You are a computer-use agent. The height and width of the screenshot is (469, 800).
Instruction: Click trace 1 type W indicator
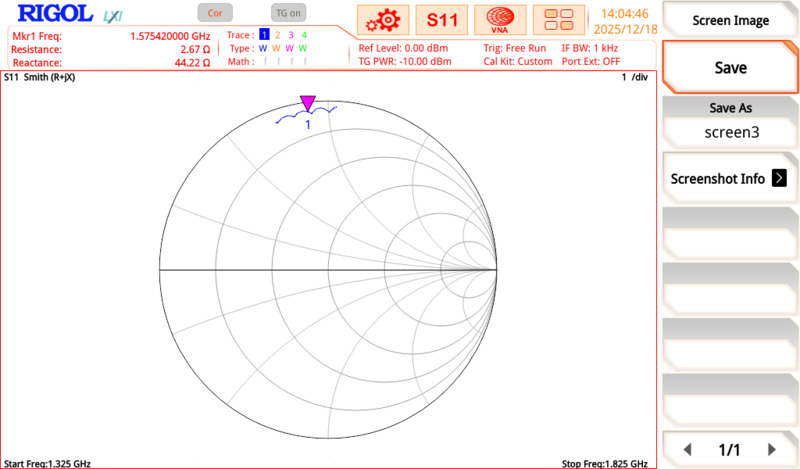pos(263,48)
